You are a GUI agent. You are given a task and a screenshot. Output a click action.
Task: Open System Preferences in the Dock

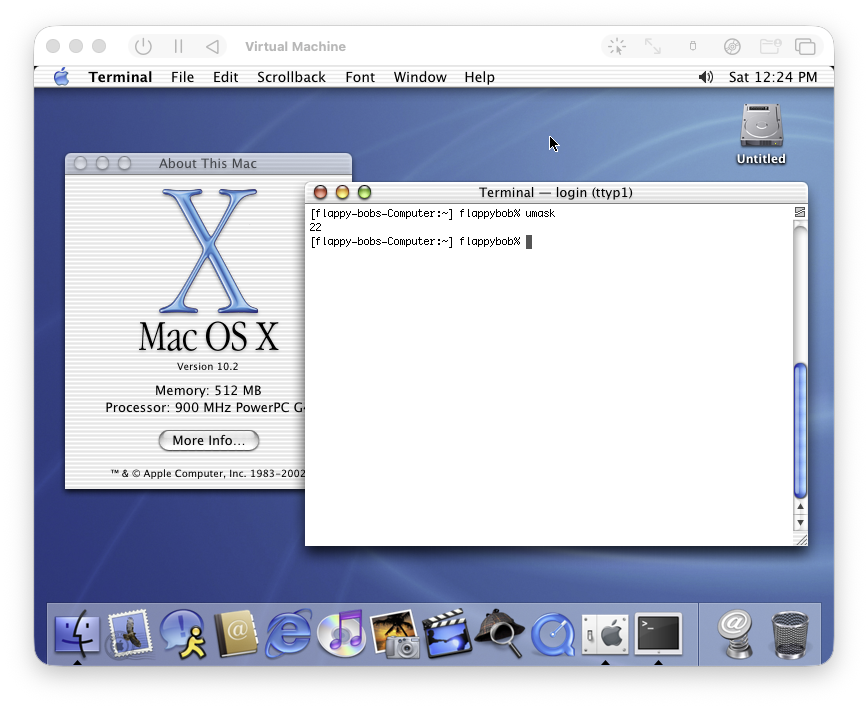point(605,634)
